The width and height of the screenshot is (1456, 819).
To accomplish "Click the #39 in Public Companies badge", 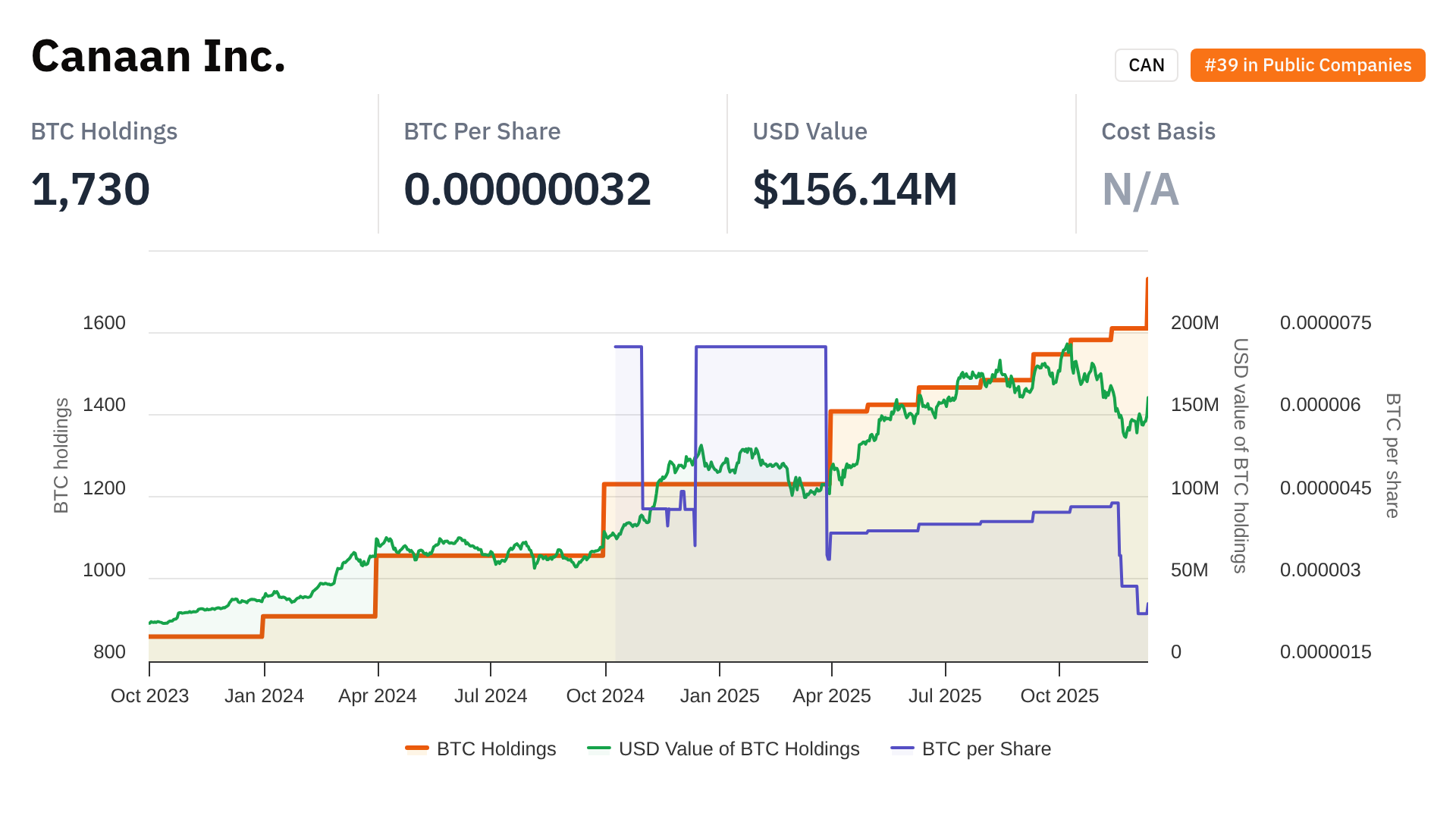I will [x=1307, y=65].
